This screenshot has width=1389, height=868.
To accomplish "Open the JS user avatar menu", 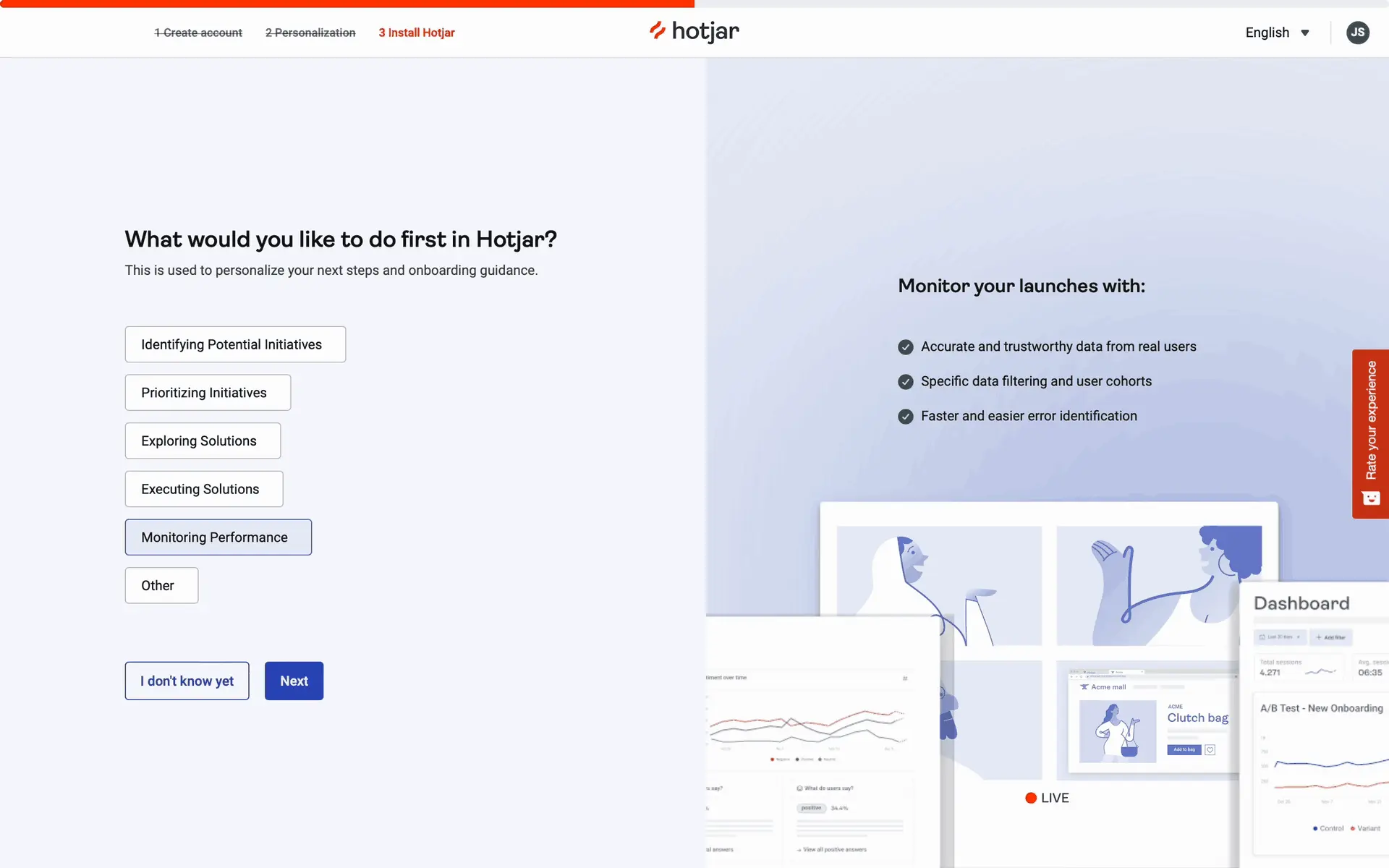I will click(x=1357, y=33).
